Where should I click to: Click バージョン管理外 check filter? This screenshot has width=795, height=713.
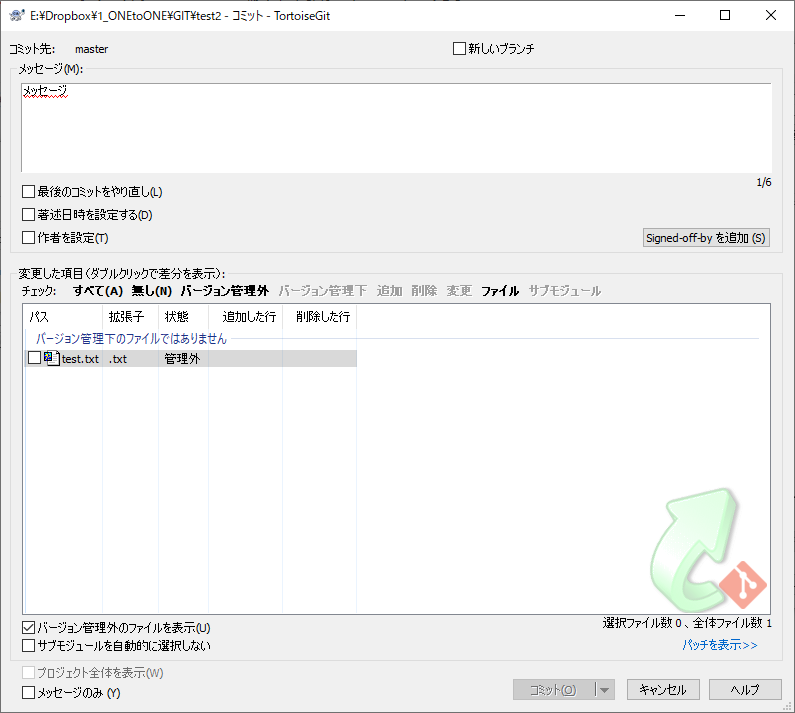(x=225, y=291)
